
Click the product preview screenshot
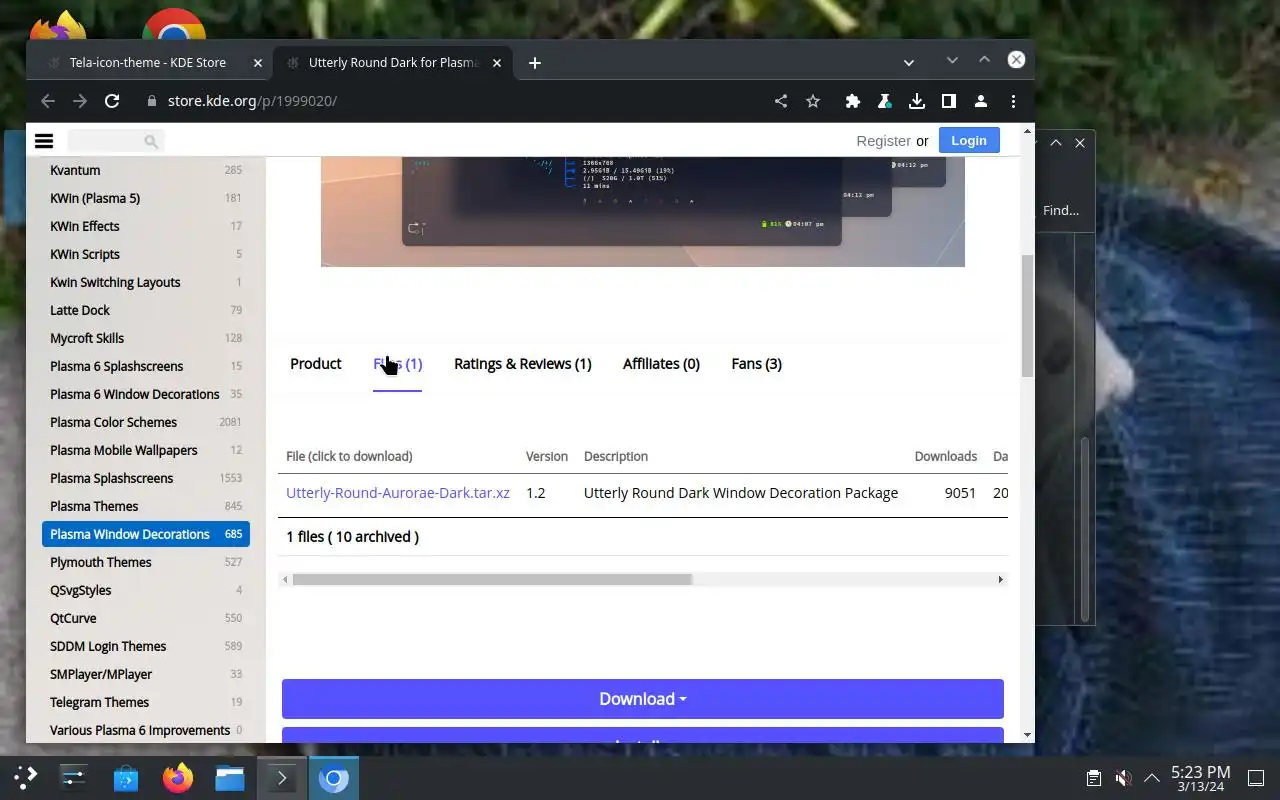643,212
